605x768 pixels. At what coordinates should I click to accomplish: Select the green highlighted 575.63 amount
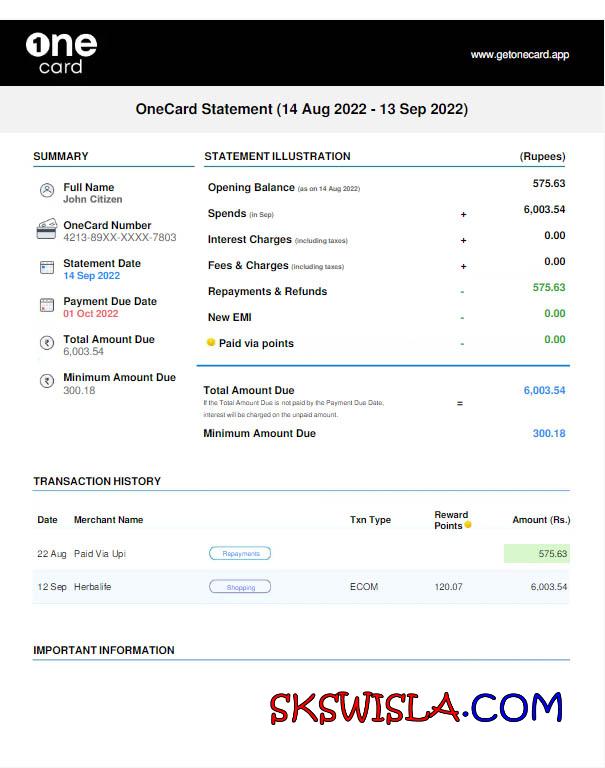coord(537,553)
